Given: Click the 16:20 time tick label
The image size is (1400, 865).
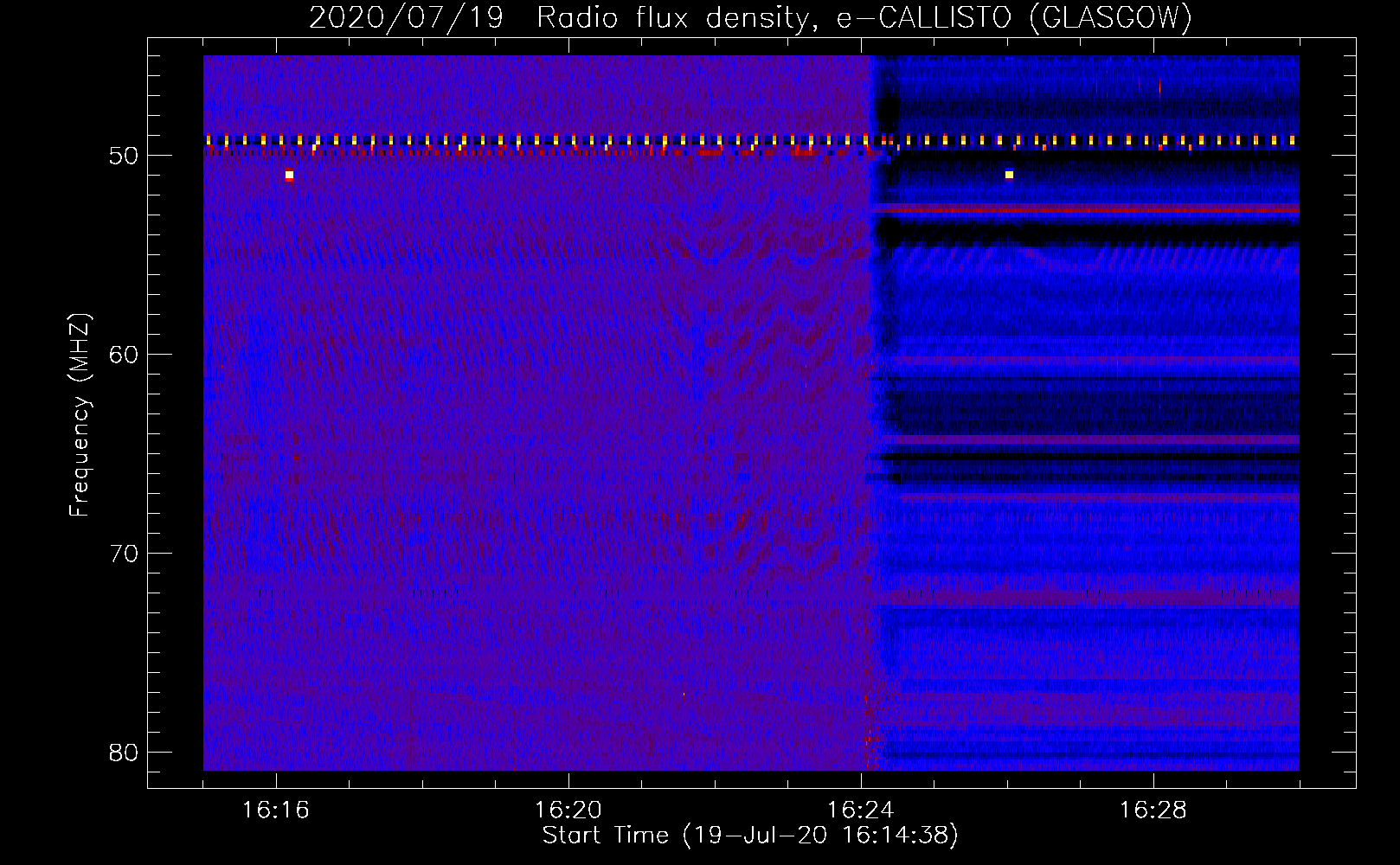Looking at the screenshot, I should tap(568, 811).
